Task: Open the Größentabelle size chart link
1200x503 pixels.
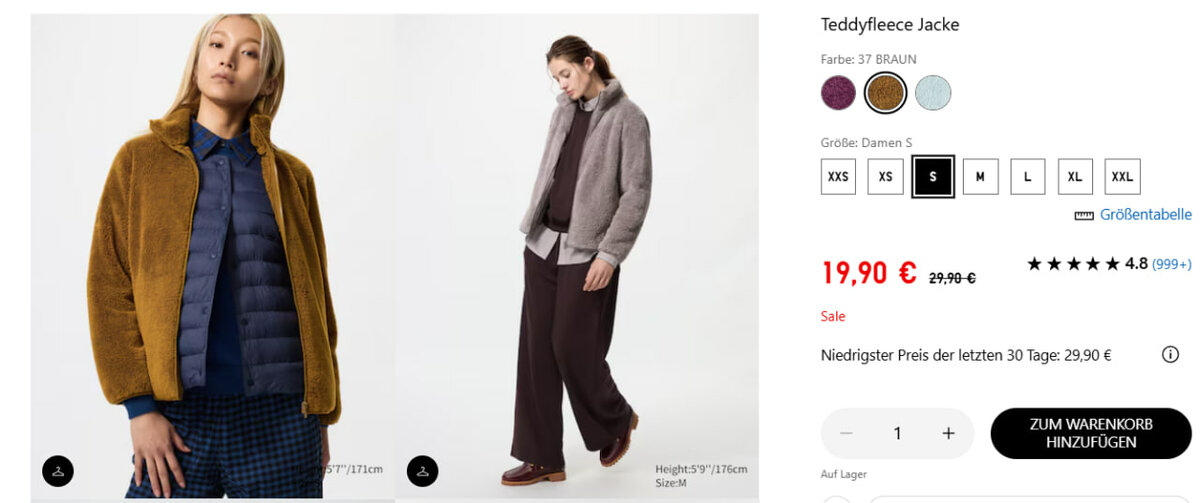Action: [x=1145, y=215]
